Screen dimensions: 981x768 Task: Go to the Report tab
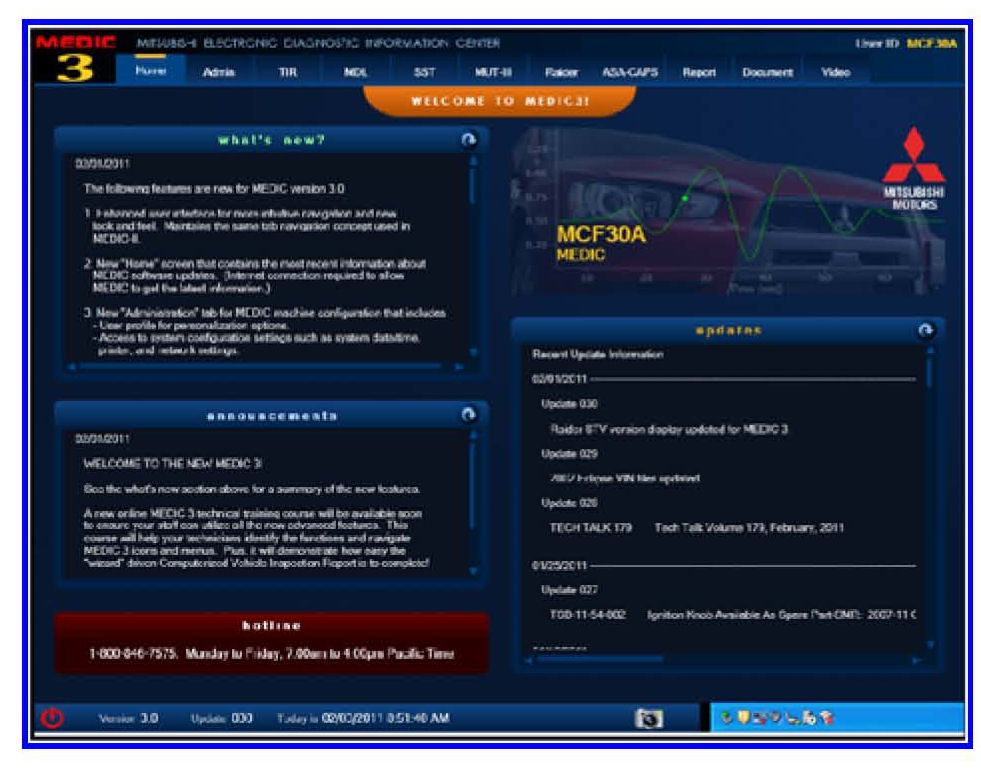coord(699,73)
